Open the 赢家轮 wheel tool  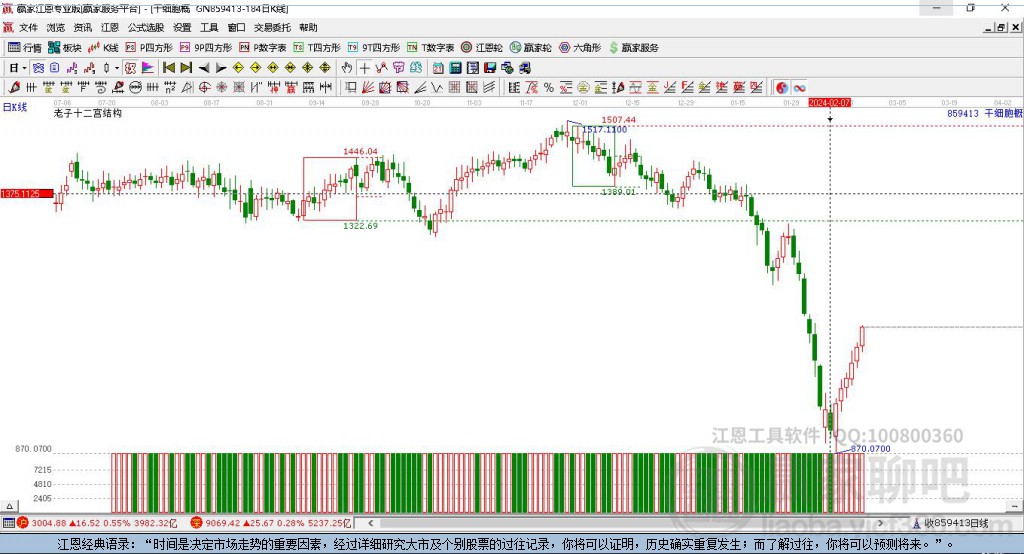click(x=530, y=48)
